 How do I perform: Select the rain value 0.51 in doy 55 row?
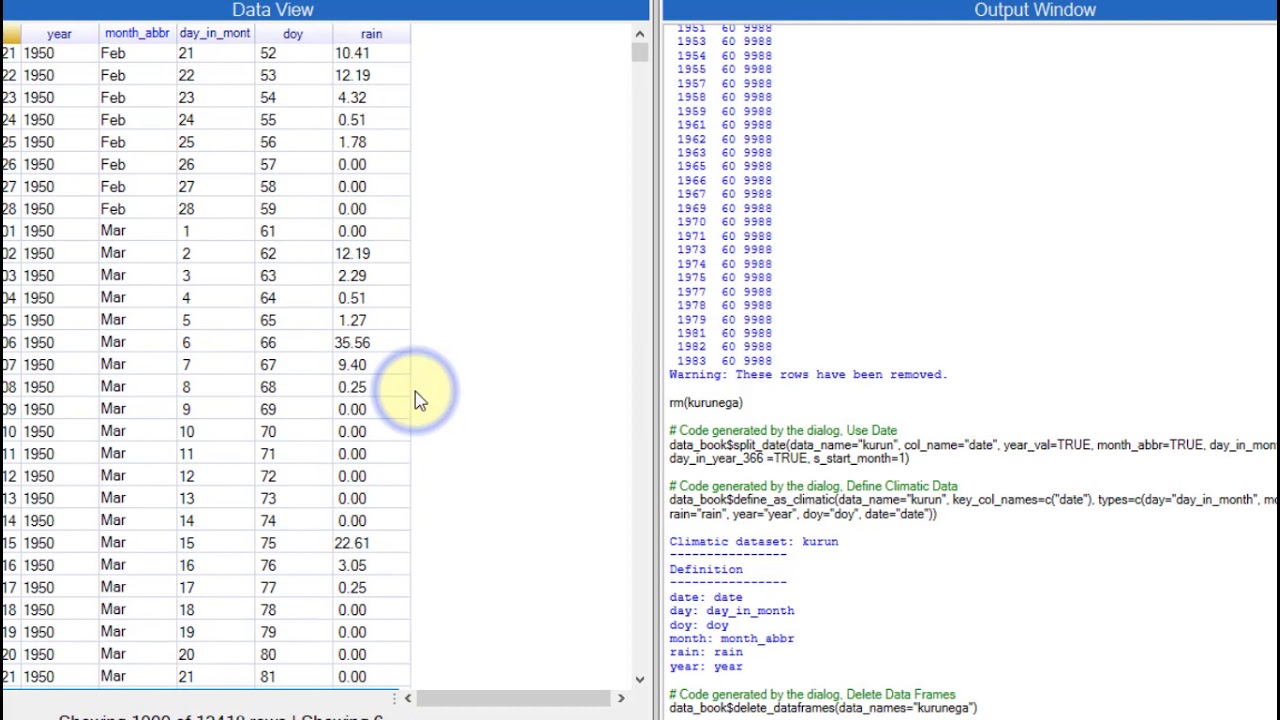tap(352, 120)
